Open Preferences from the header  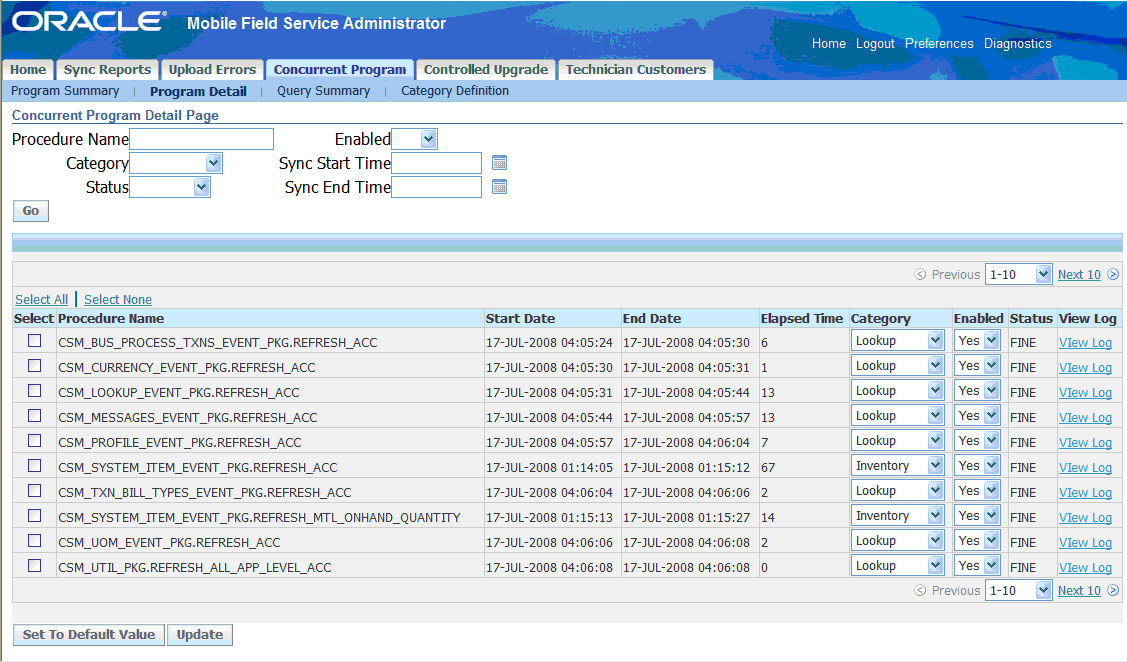point(939,44)
